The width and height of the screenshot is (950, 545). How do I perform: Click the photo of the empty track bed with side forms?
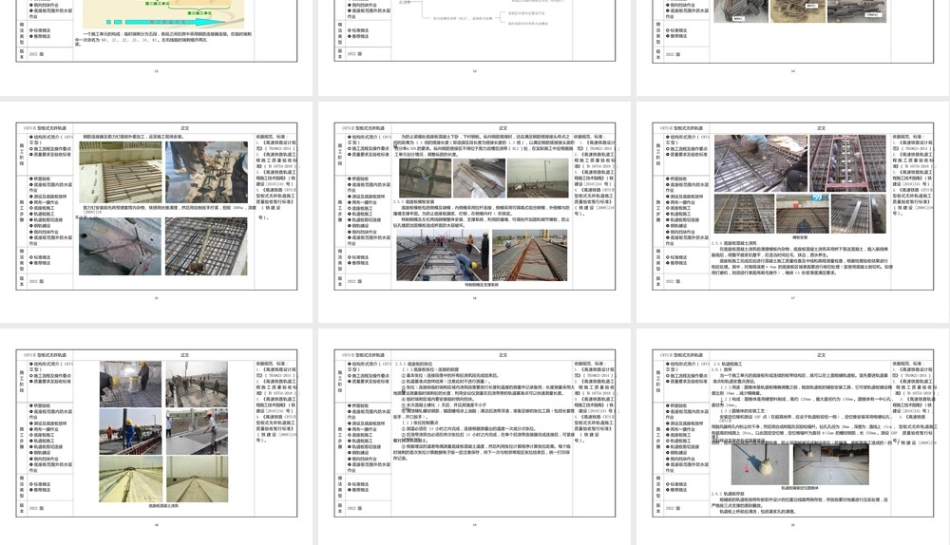[530, 255]
